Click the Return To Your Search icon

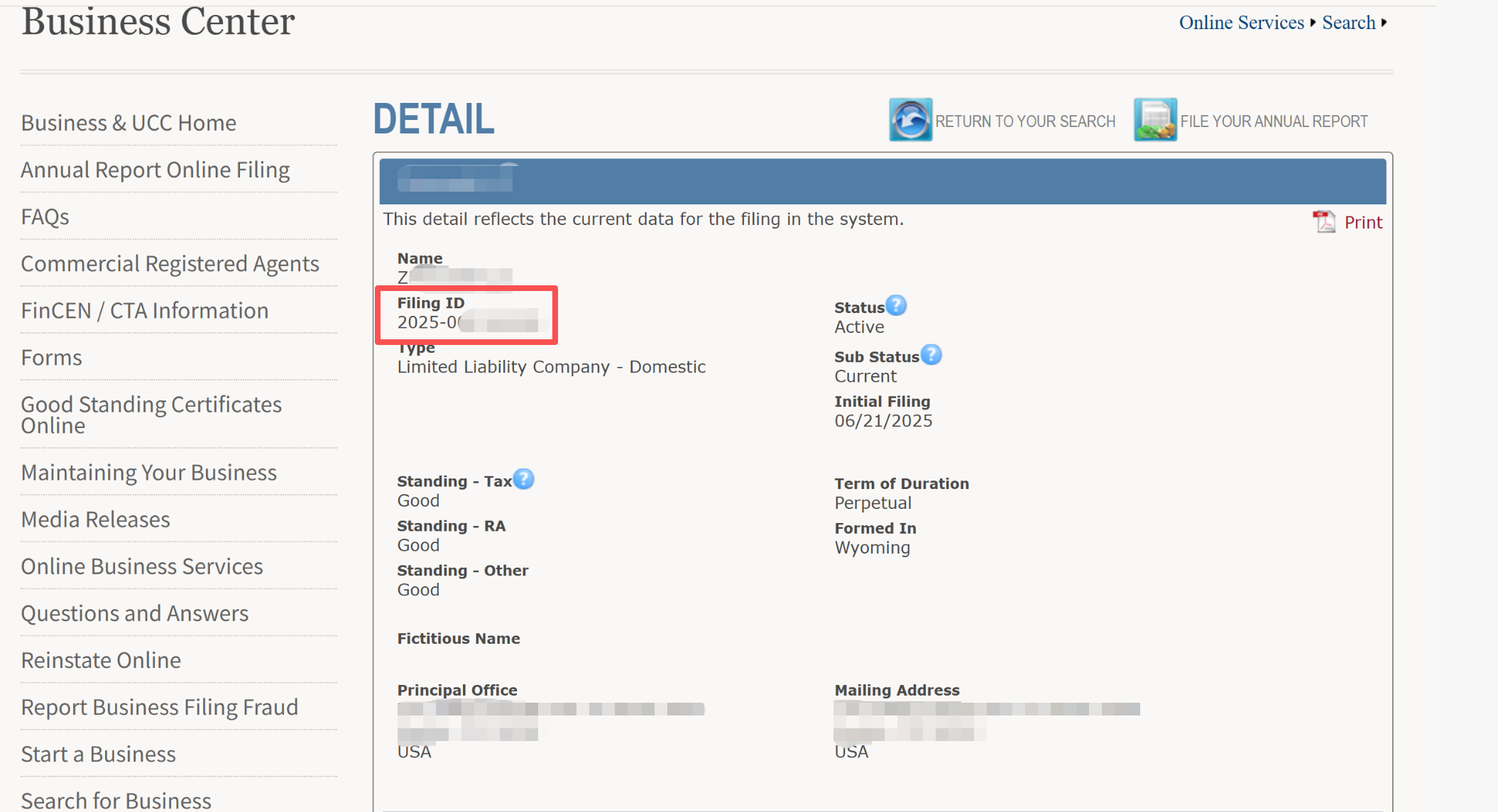911,120
